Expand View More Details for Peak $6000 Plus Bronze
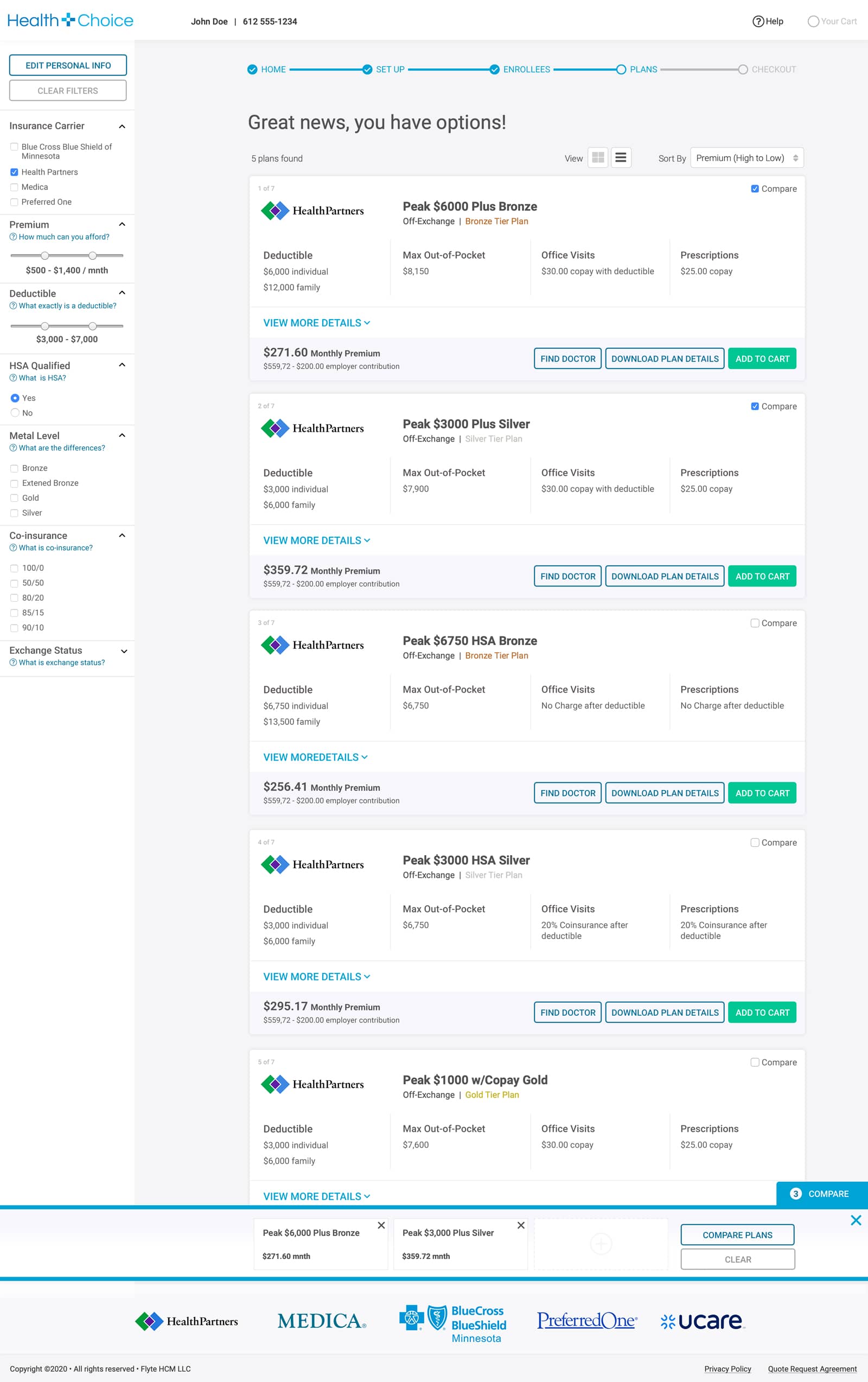This screenshot has height=1382, width=868. 317,323
